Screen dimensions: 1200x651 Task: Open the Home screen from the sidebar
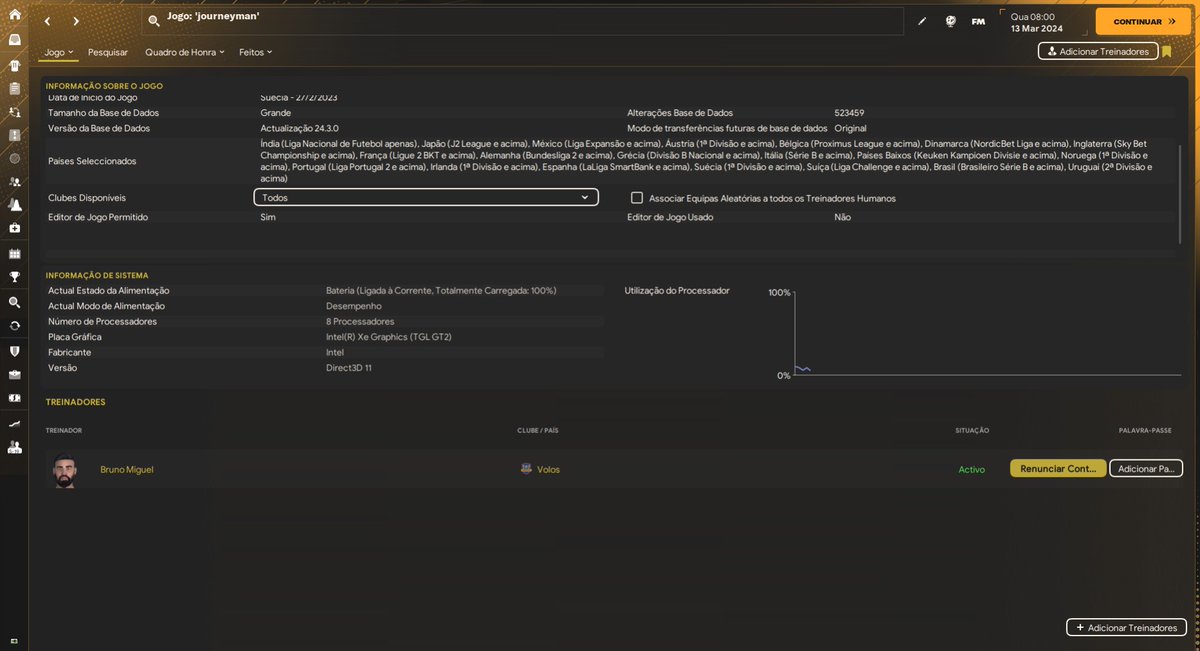point(14,15)
